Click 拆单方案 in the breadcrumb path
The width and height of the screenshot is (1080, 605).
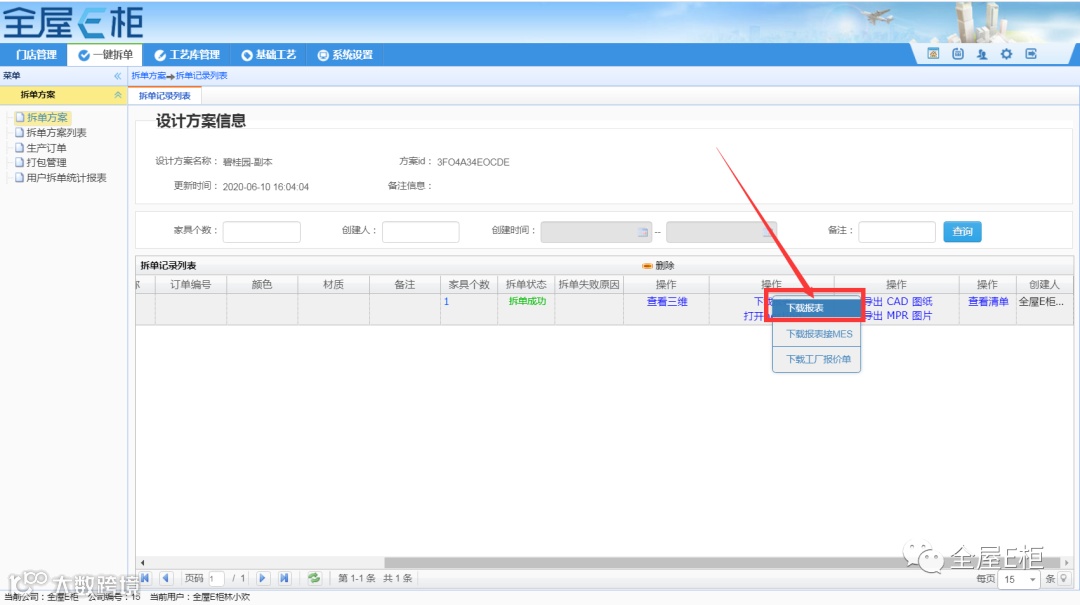[x=148, y=76]
